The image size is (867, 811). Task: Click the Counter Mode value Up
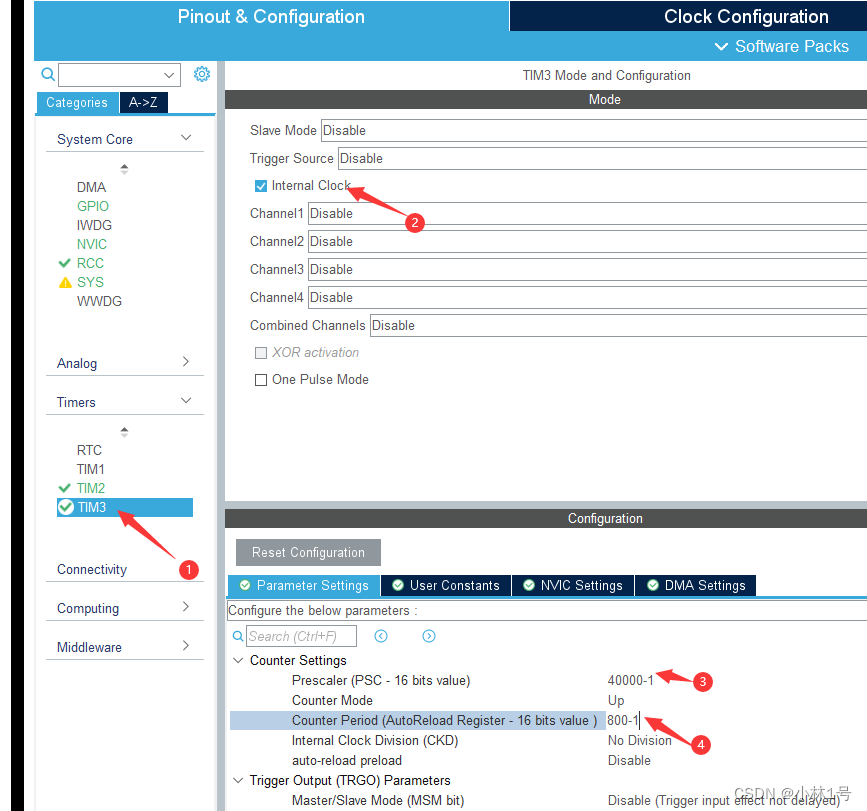point(616,700)
